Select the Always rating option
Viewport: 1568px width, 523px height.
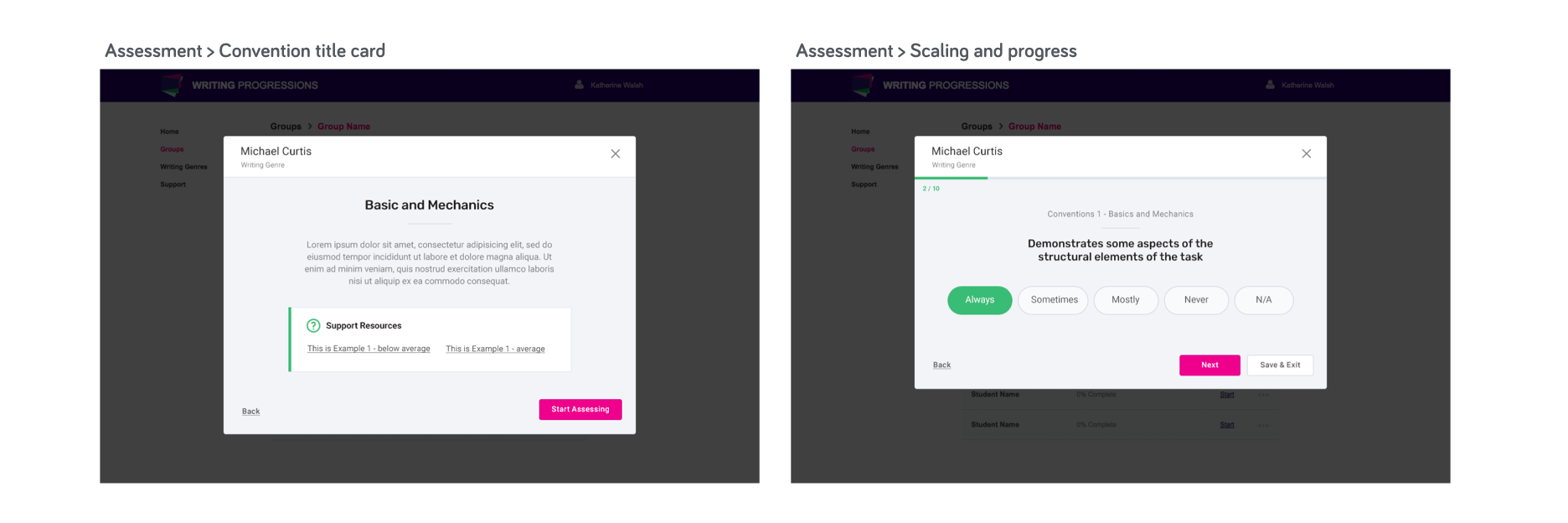tap(979, 300)
